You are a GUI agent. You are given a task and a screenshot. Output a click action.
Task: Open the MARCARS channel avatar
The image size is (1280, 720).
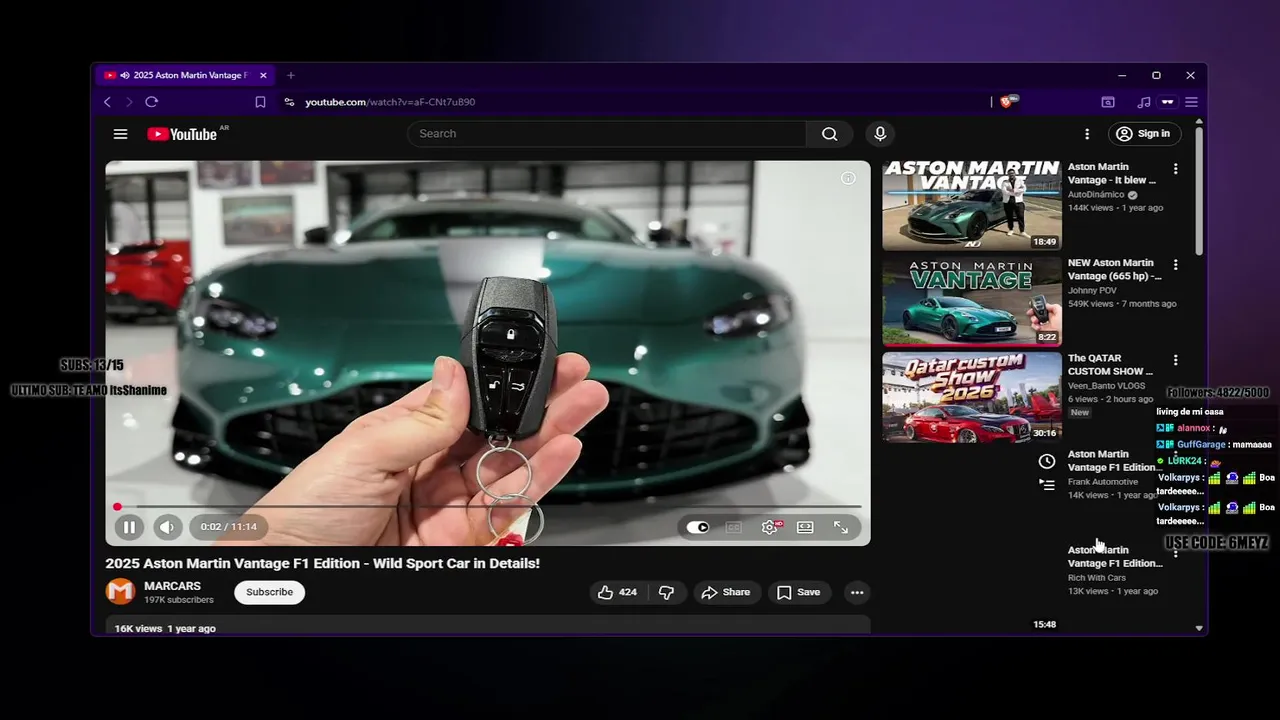[x=120, y=592]
